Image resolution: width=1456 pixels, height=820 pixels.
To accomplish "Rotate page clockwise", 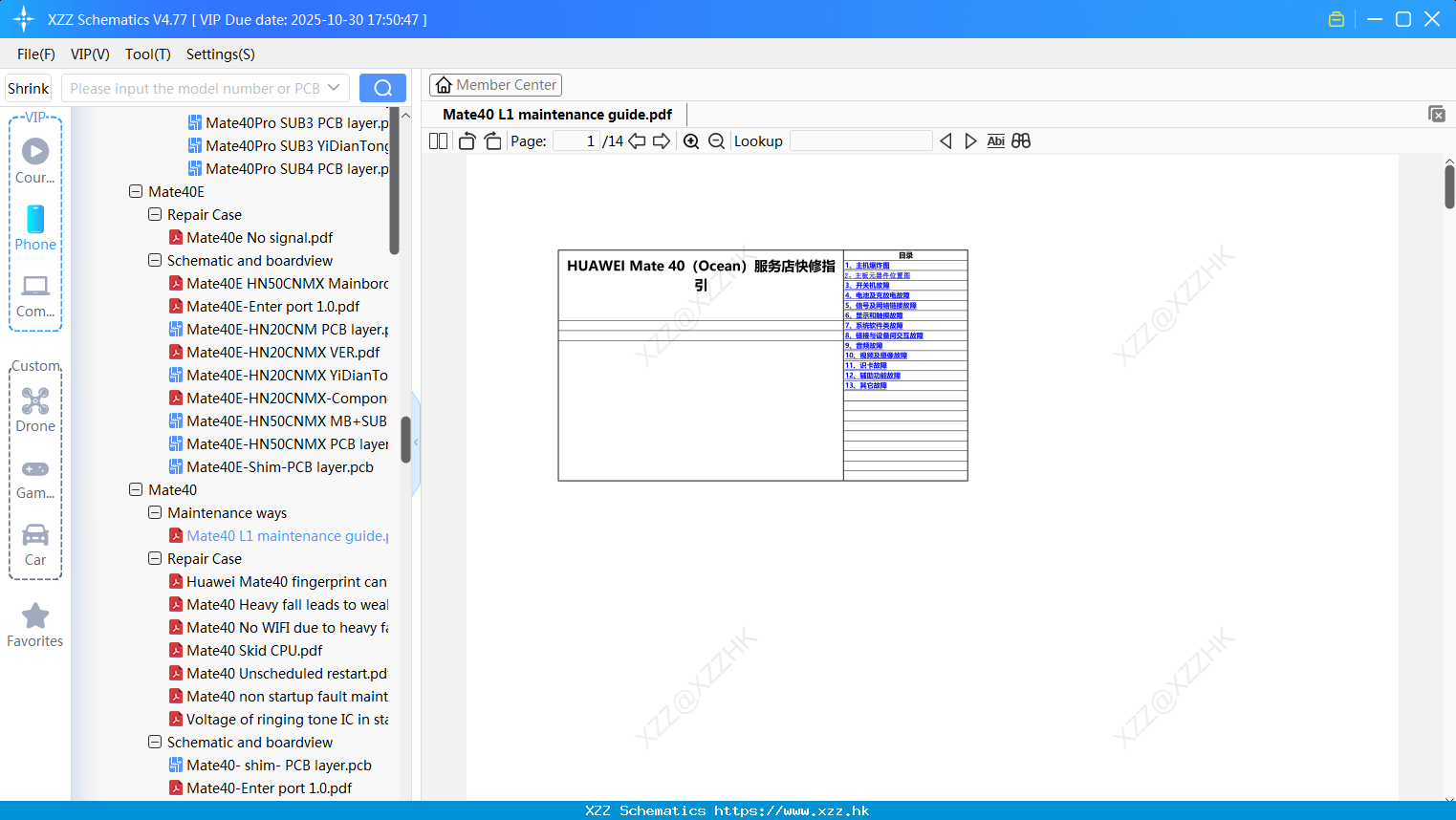I will point(493,141).
